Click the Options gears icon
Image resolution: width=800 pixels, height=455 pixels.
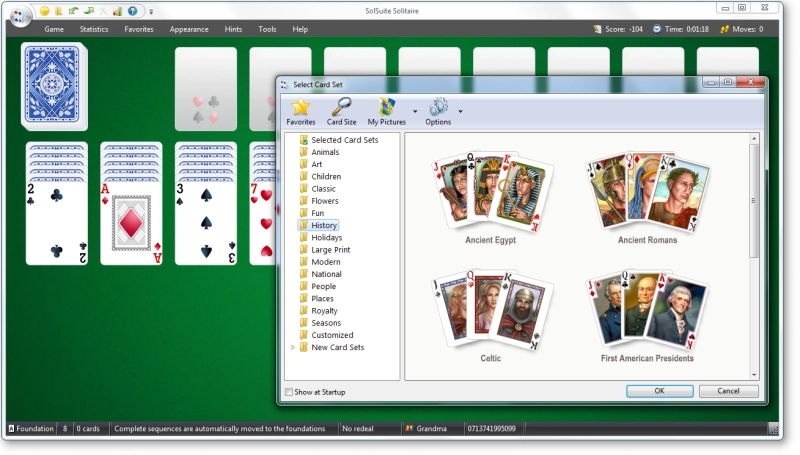point(438,107)
